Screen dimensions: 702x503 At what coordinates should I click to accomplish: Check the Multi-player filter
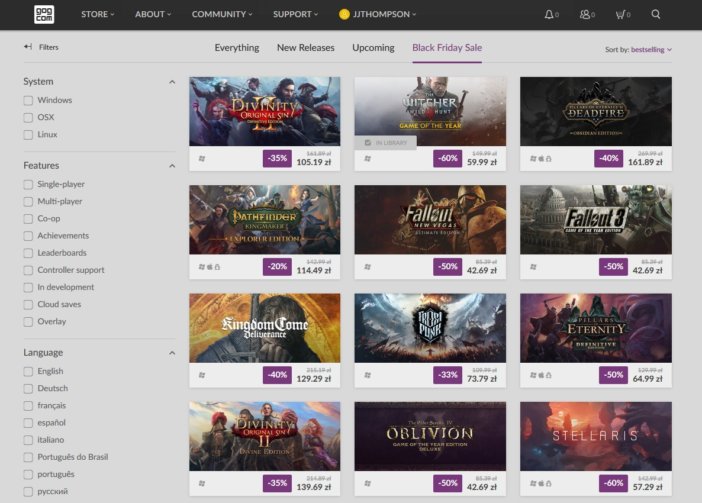[28, 201]
